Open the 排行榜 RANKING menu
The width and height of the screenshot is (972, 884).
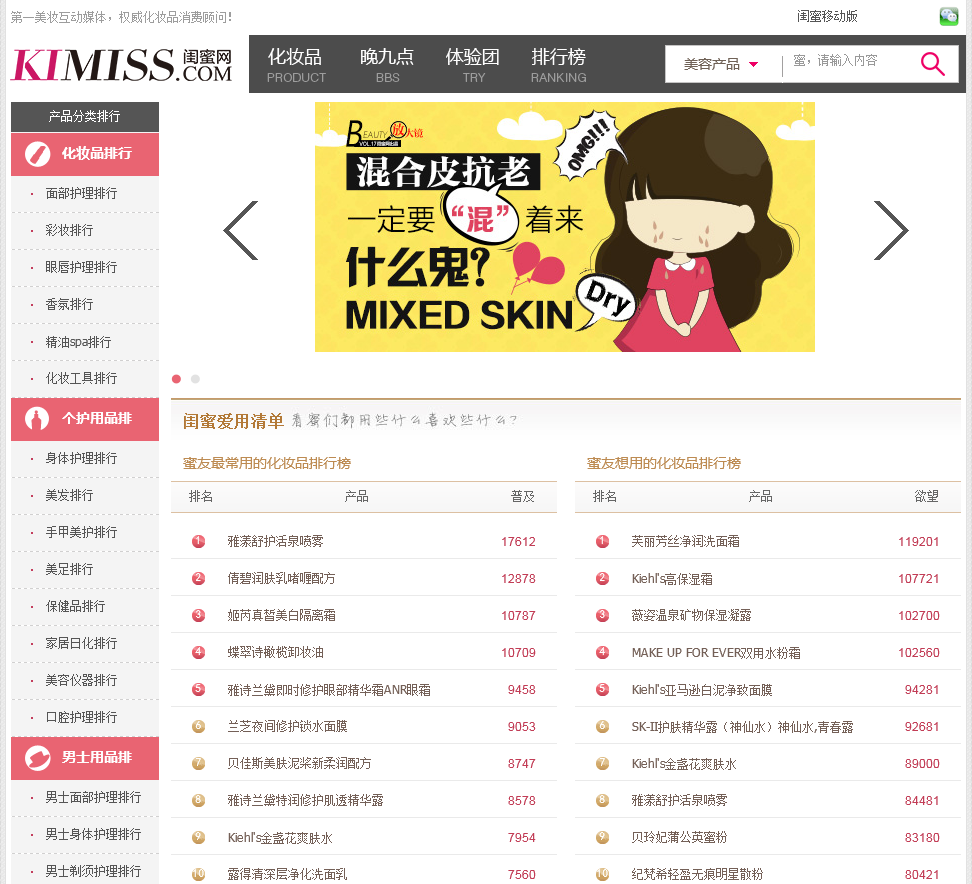[x=559, y=64]
